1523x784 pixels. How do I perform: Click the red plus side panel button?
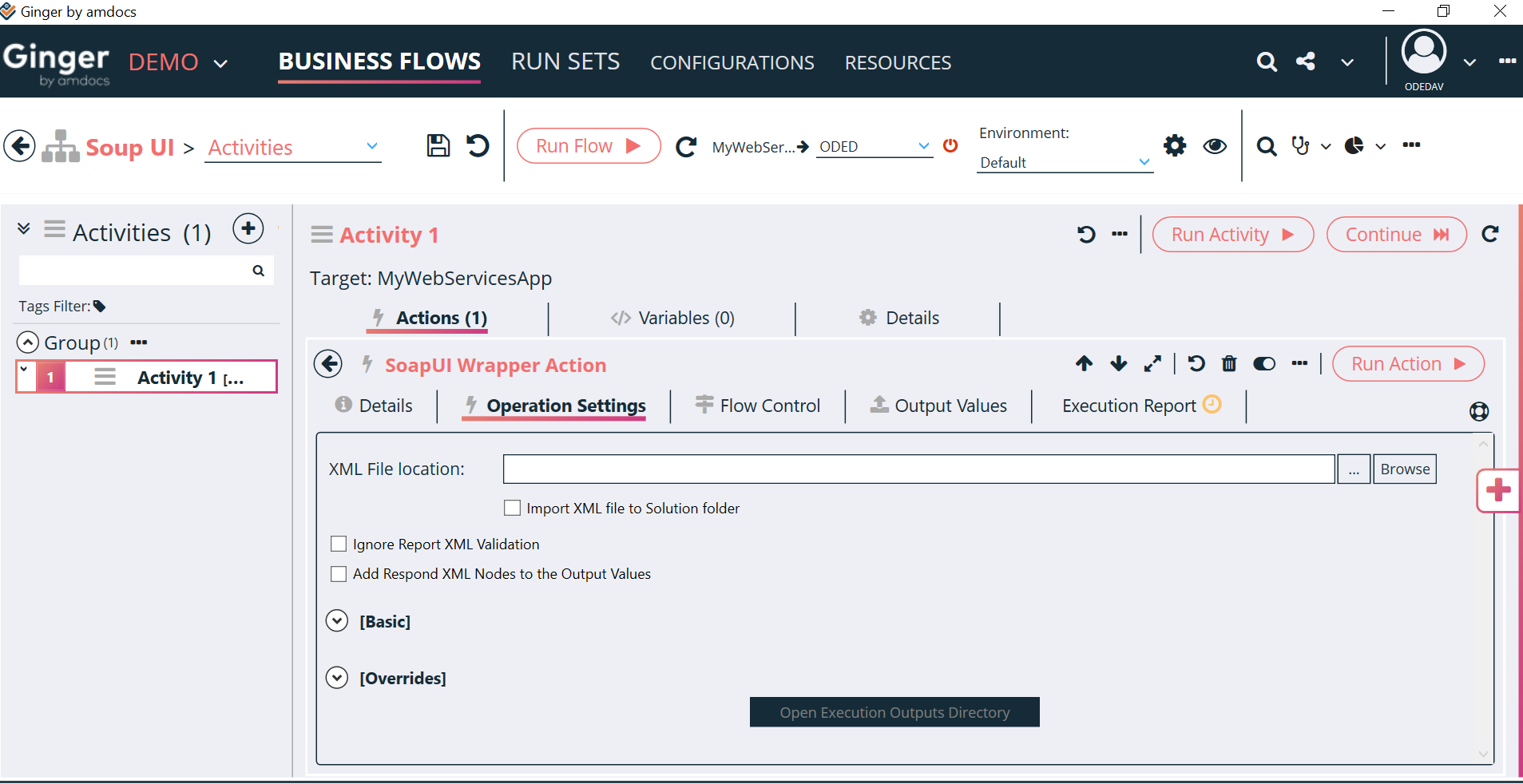point(1498,490)
